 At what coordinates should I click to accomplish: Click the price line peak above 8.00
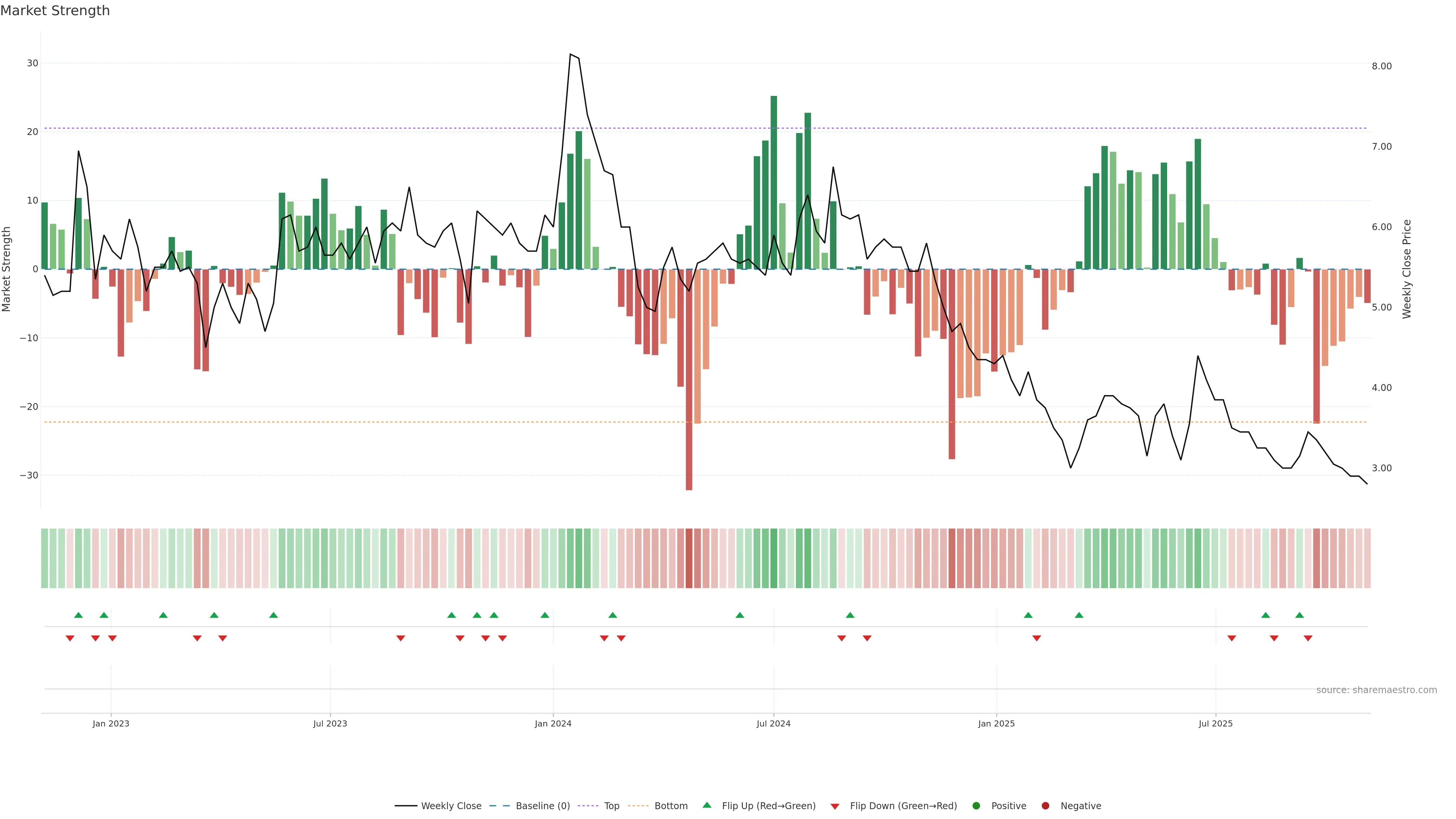(x=571, y=55)
